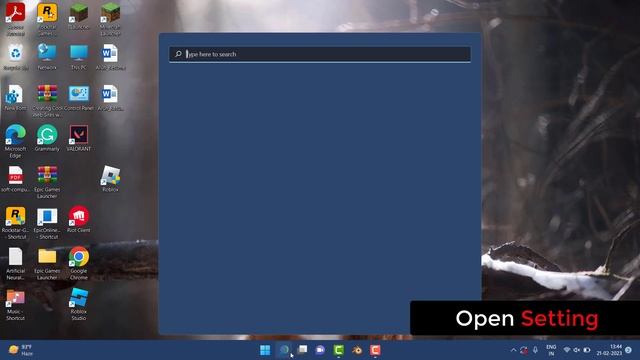This screenshot has width=640, height=360.
Task: Click the ENG IN language indicator
Action: 551,350
